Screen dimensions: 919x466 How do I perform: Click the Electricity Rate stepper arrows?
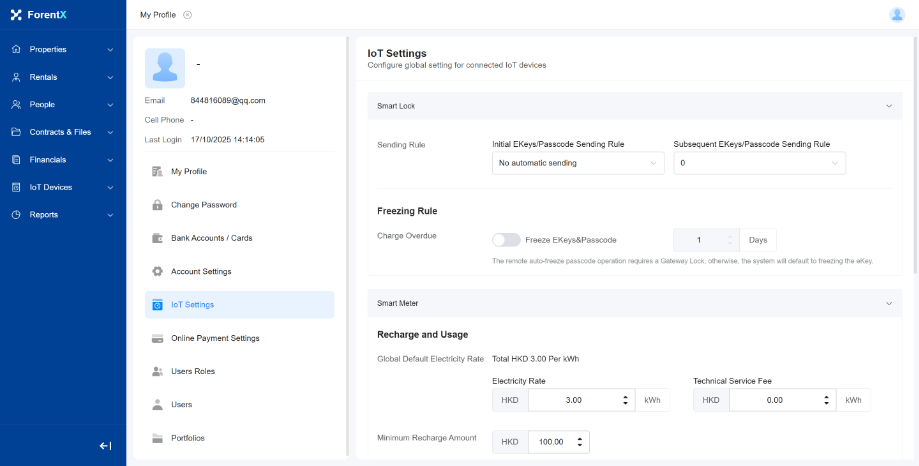point(626,400)
